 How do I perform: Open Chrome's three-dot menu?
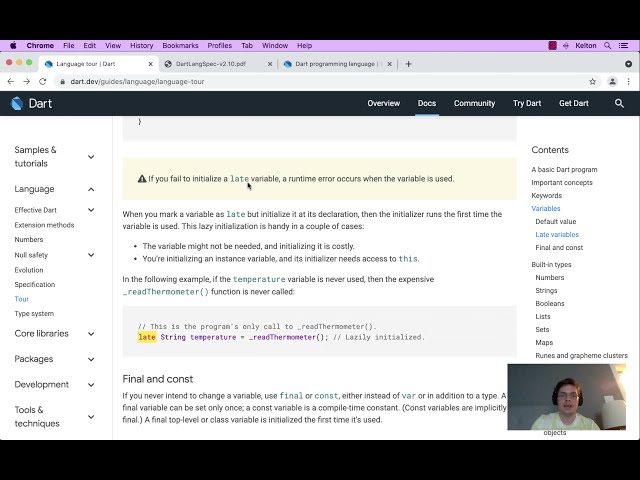pos(629,81)
